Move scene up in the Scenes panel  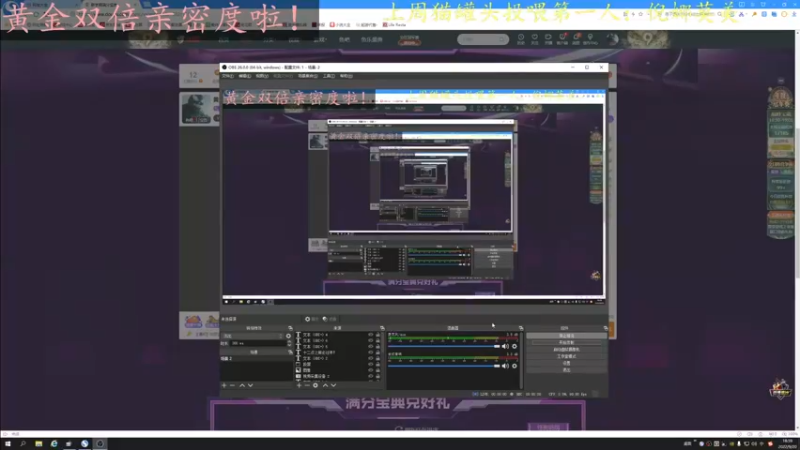[242, 385]
